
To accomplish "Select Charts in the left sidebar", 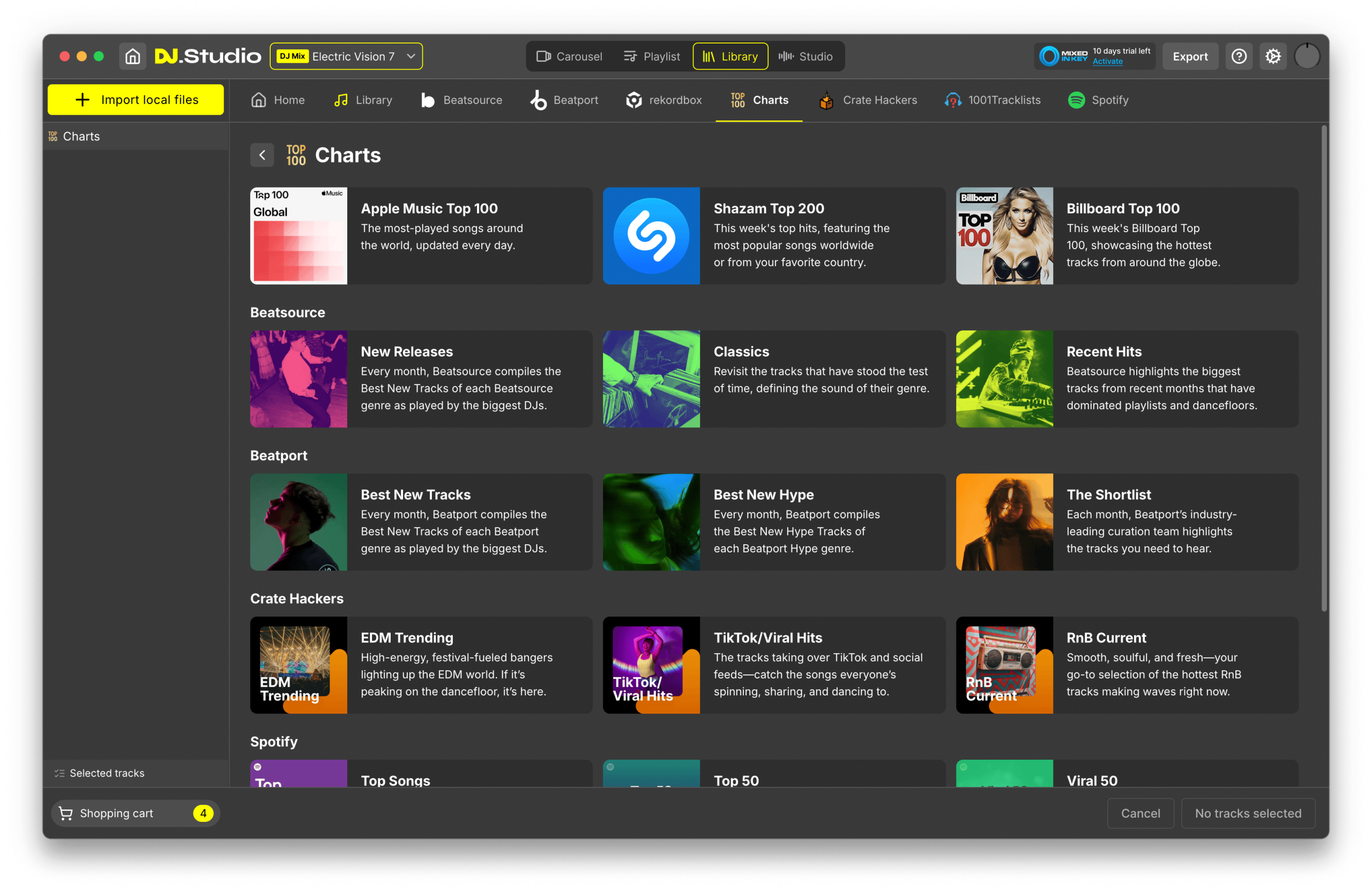I will click(81, 136).
